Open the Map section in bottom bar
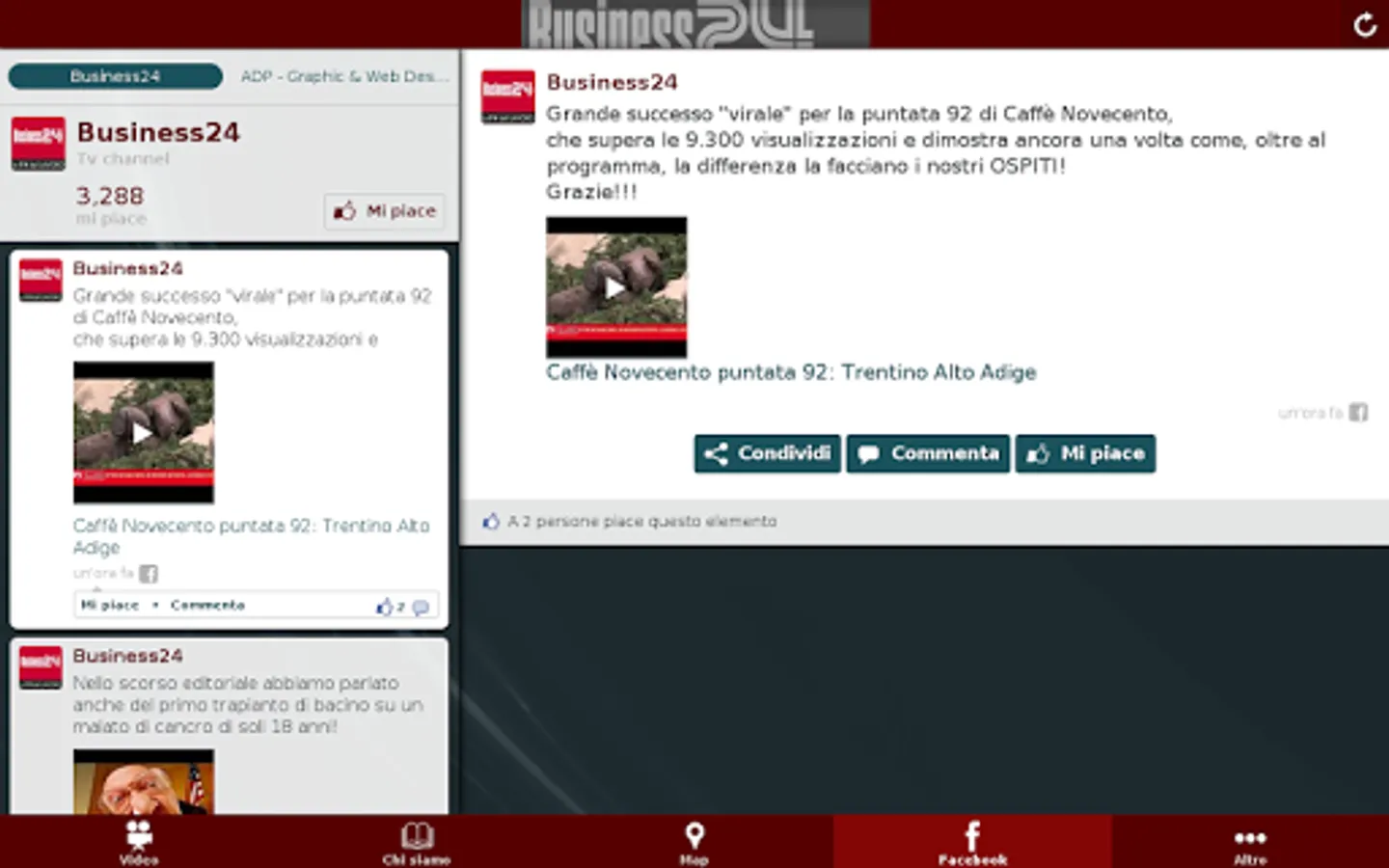The width and height of the screenshot is (1389, 868). point(694,842)
